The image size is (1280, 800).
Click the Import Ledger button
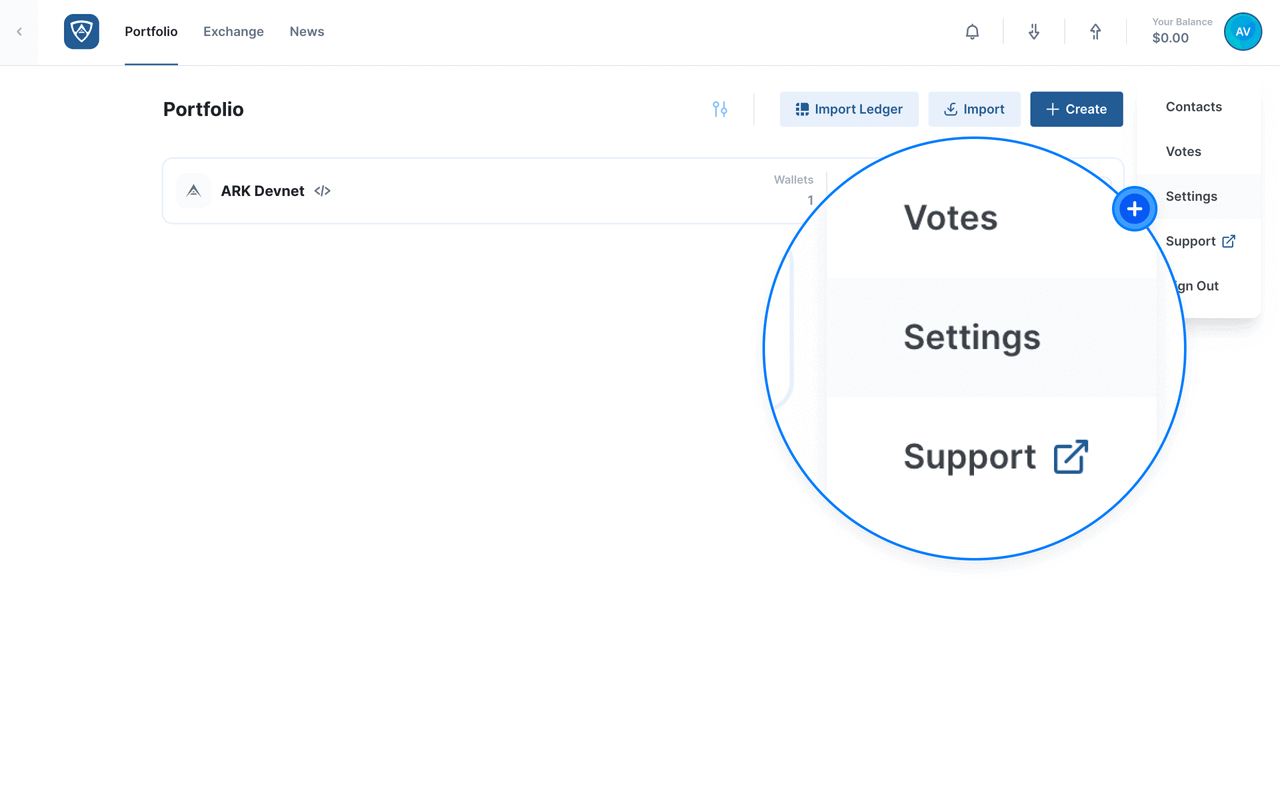pyautogui.click(x=849, y=109)
